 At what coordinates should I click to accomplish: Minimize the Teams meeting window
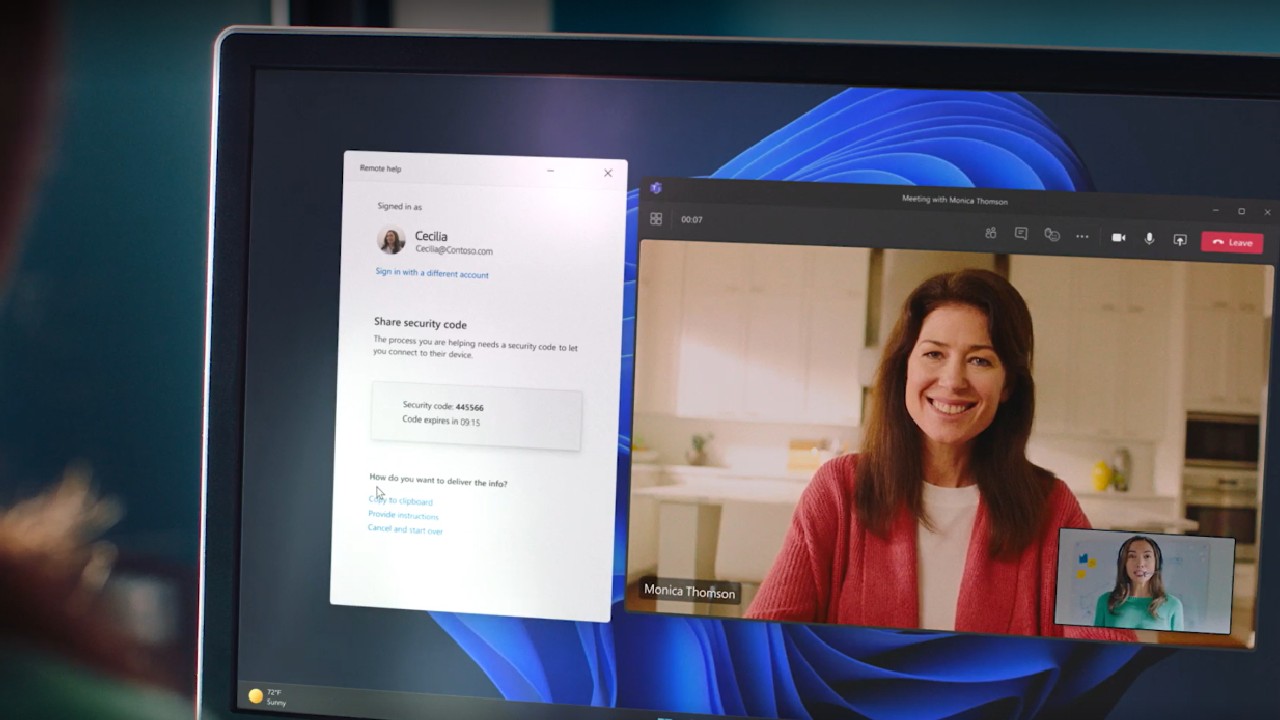[1215, 210]
